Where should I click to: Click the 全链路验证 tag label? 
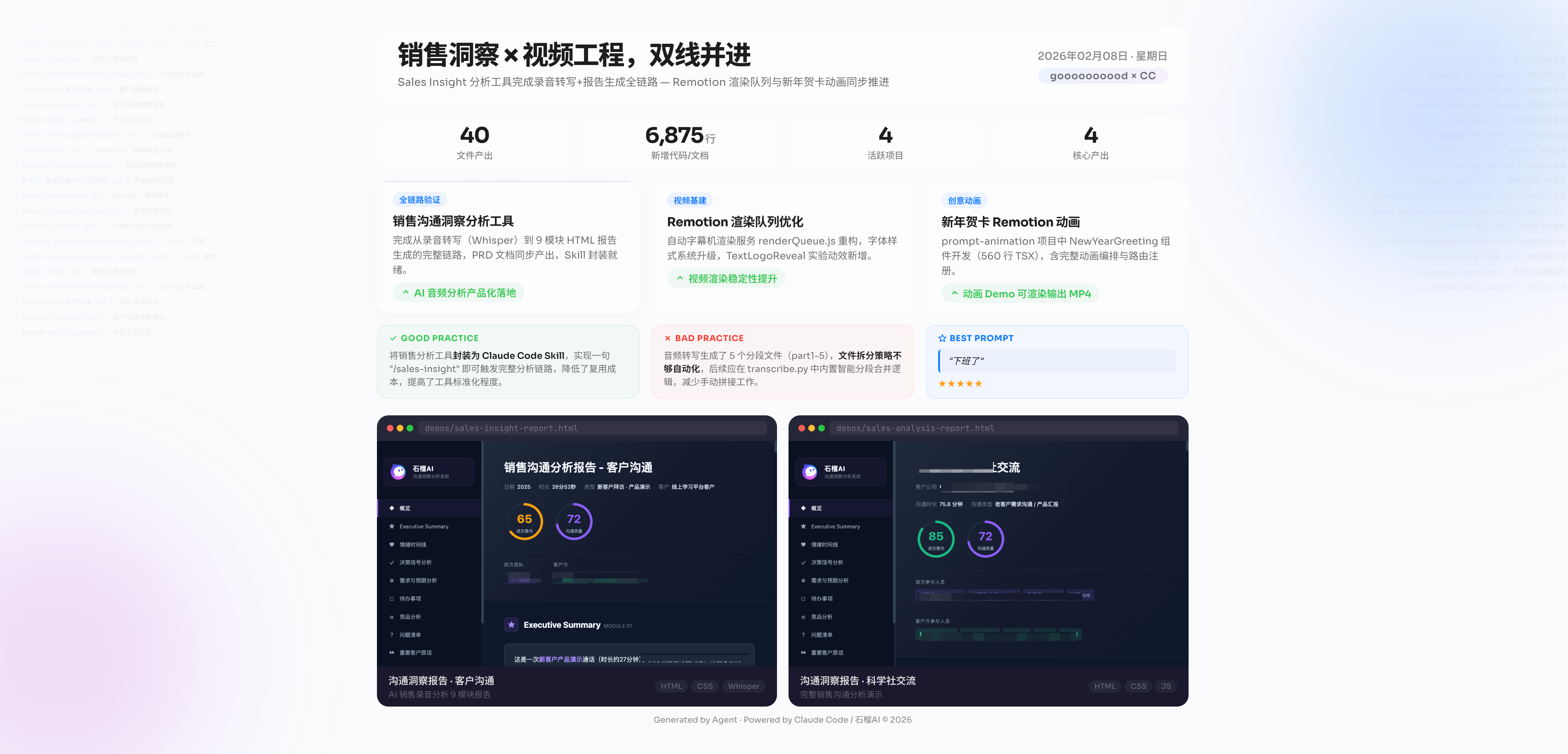419,200
